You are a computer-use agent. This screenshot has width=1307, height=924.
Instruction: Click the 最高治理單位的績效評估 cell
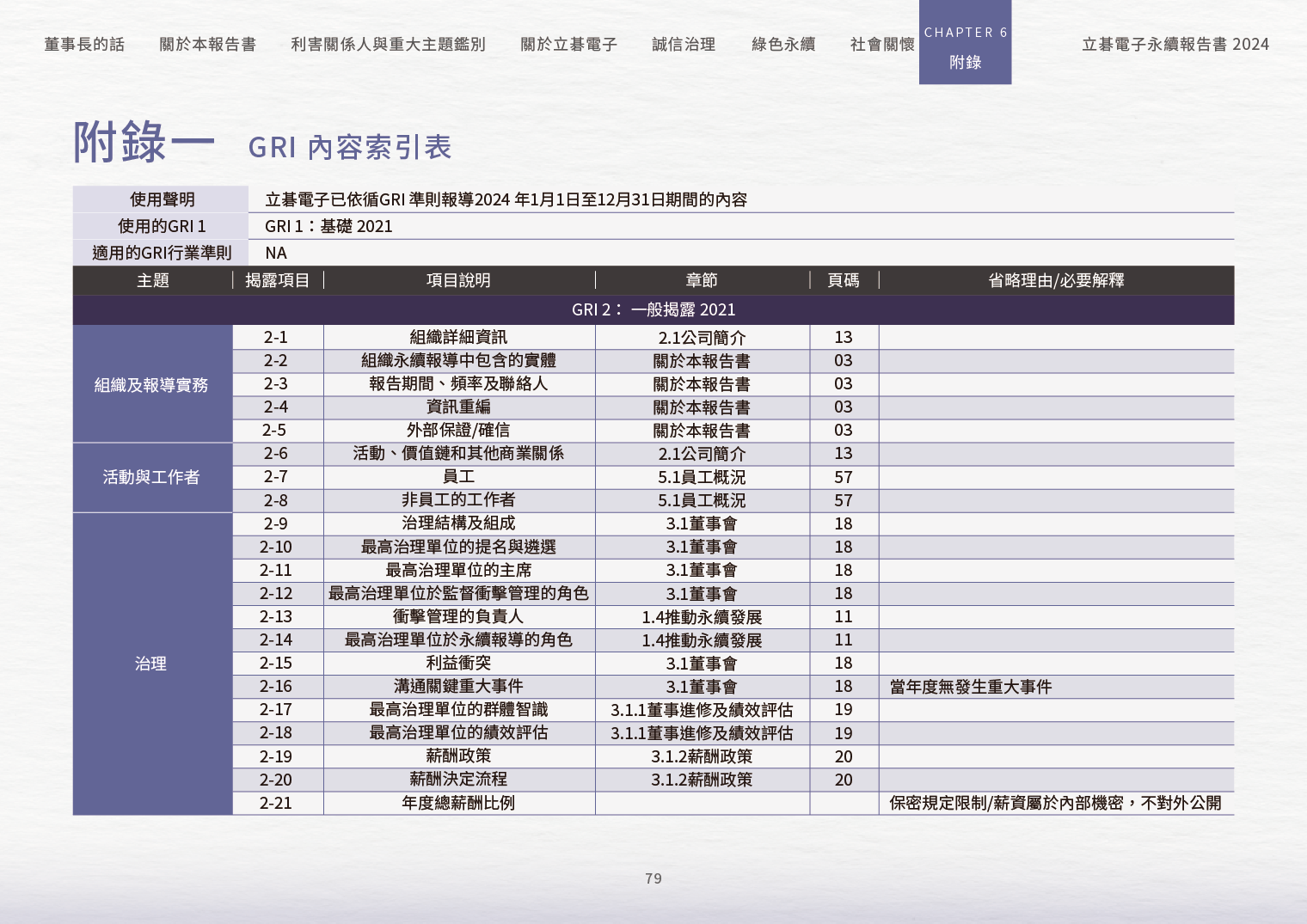458,732
